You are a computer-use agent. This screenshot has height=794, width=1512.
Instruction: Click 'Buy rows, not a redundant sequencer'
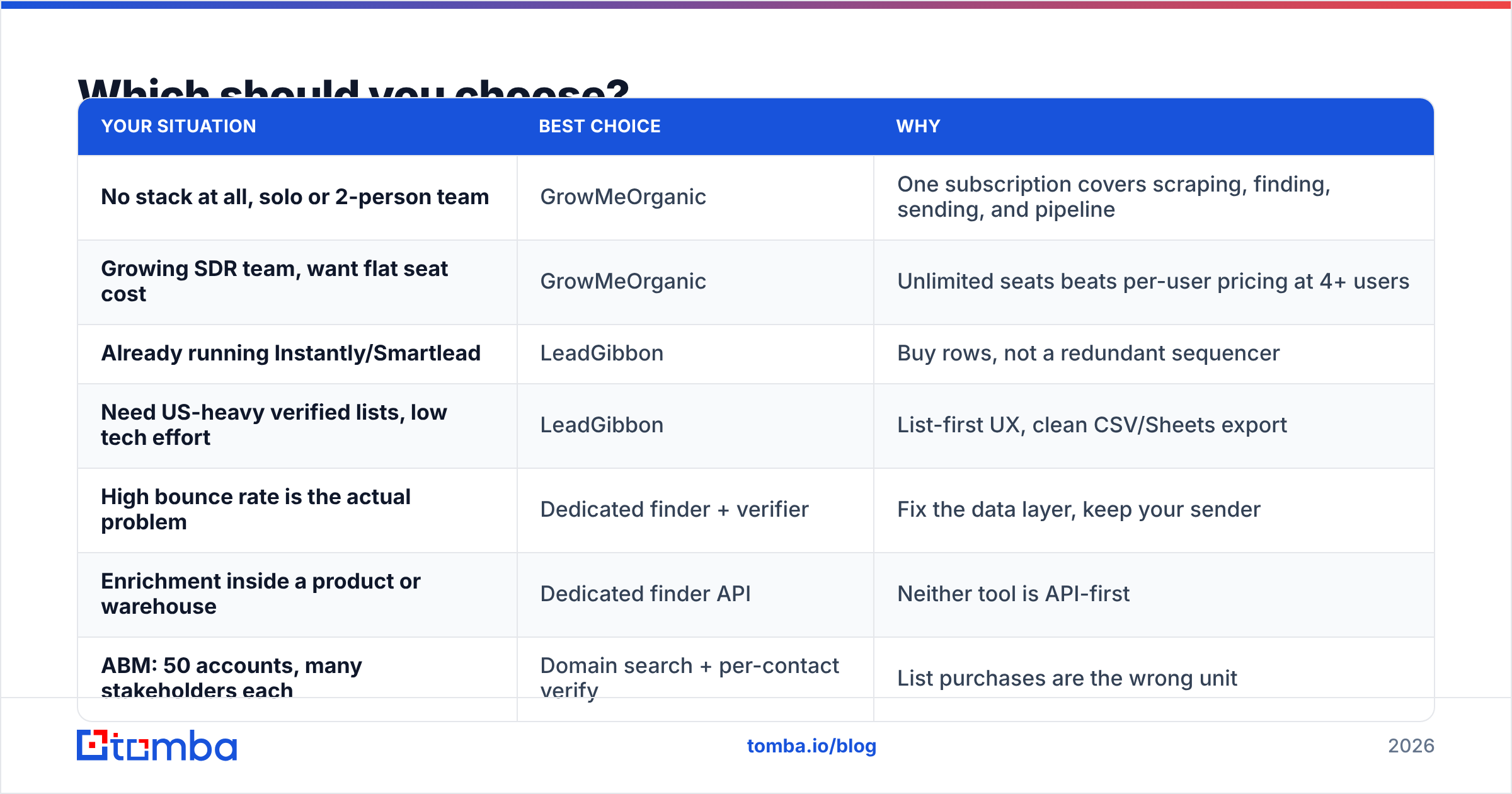click(1088, 354)
